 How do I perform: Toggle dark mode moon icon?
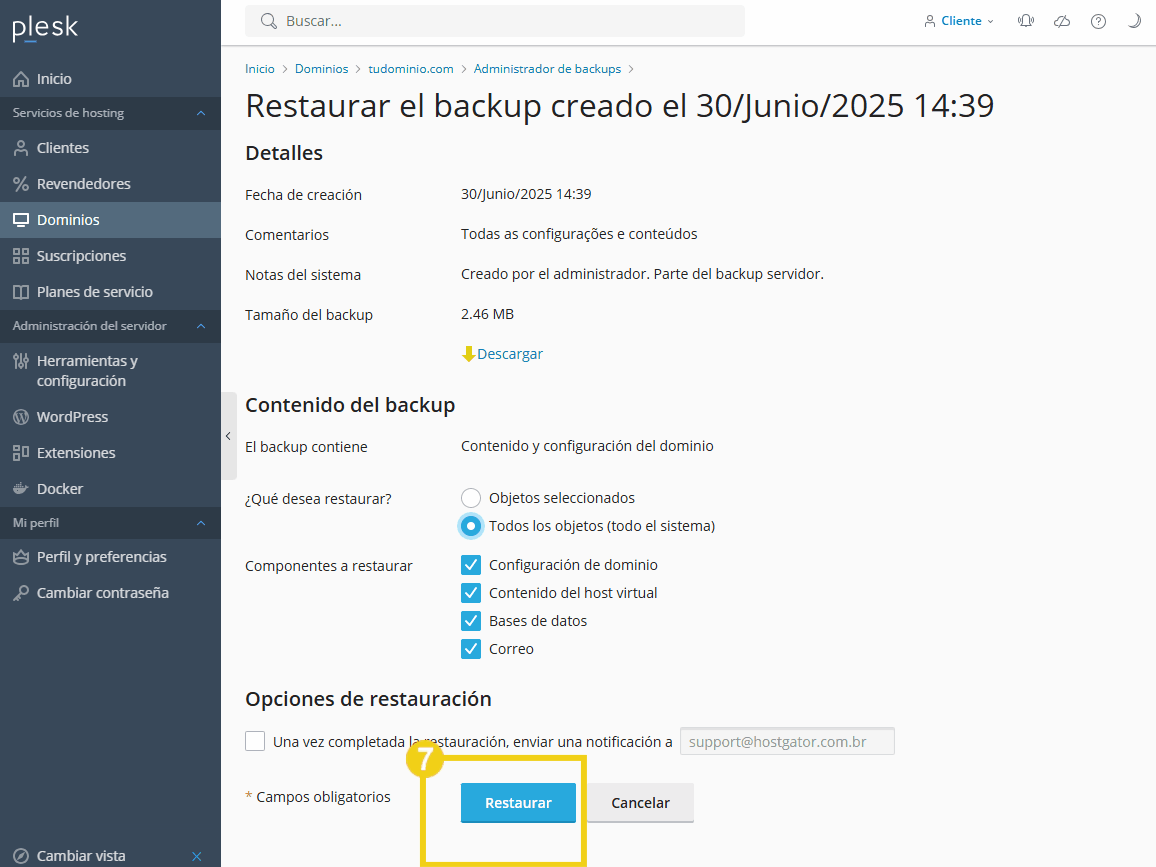pos(1135,21)
